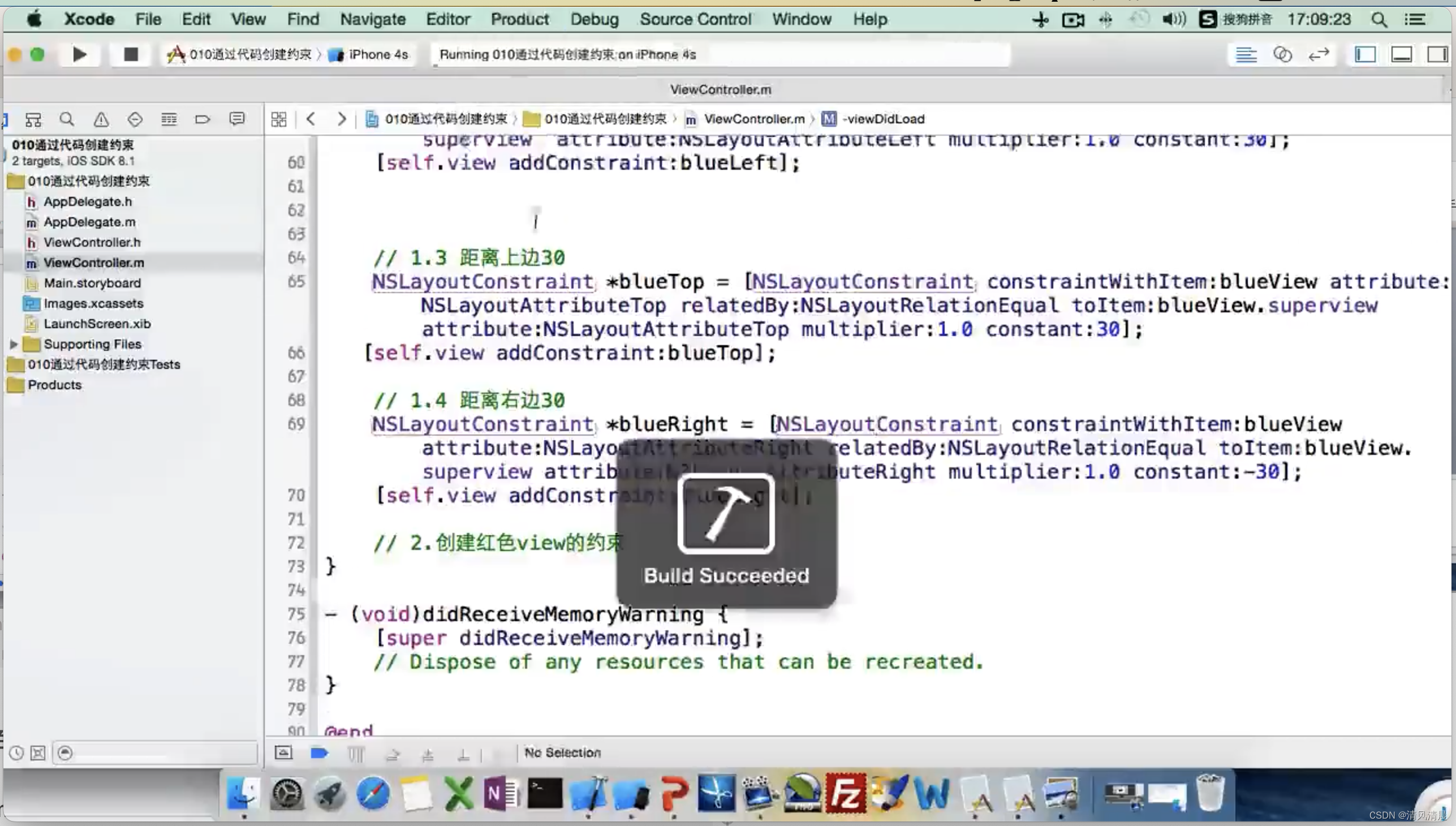The image size is (1456, 826).
Task: Show the Breakpoint navigator icon
Action: click(203, 119)
